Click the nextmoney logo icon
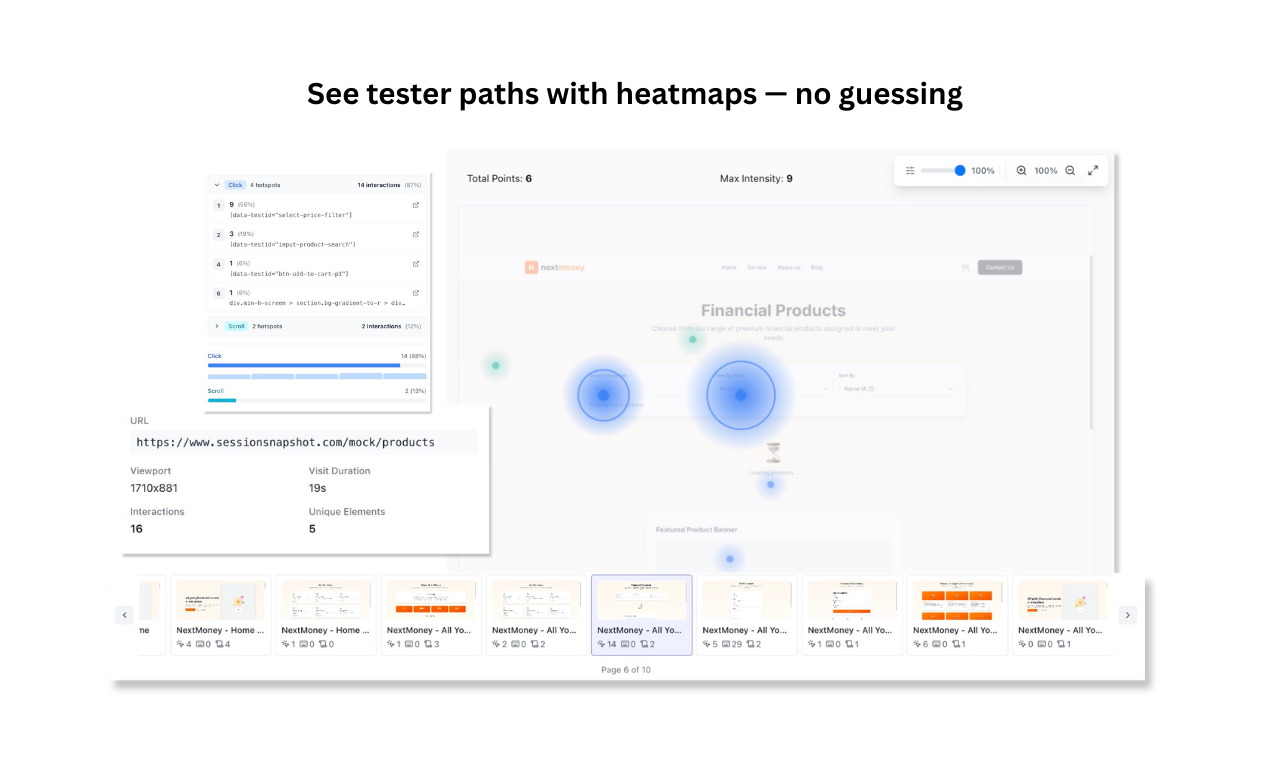This screenshot has width=1270, height=760. [531, 267]
